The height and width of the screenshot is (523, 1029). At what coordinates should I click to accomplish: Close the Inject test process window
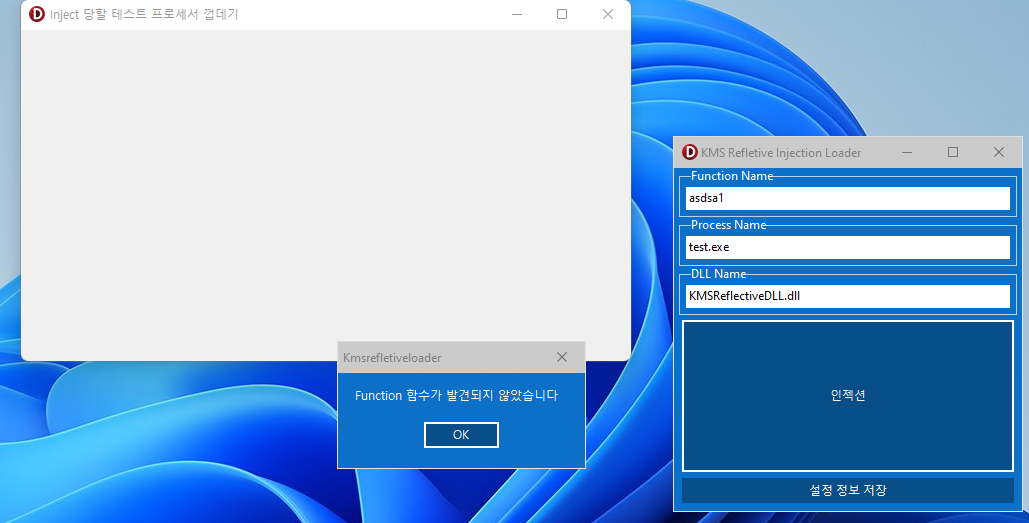click(608, 14)
